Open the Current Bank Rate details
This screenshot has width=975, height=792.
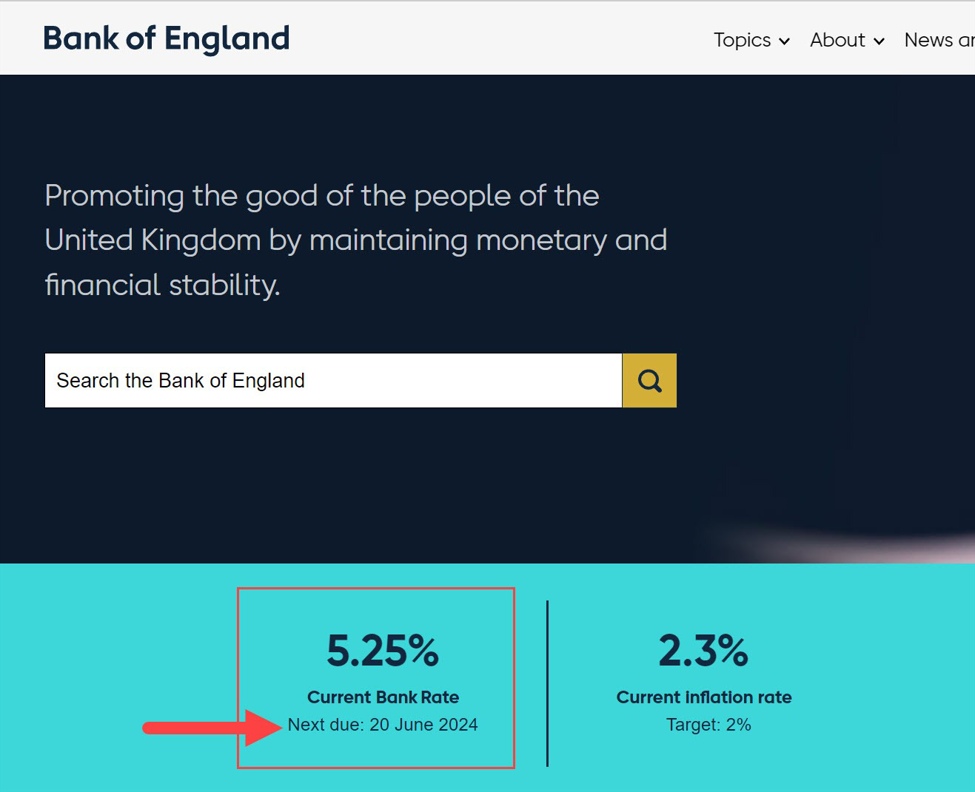click(x=380, y=697)
